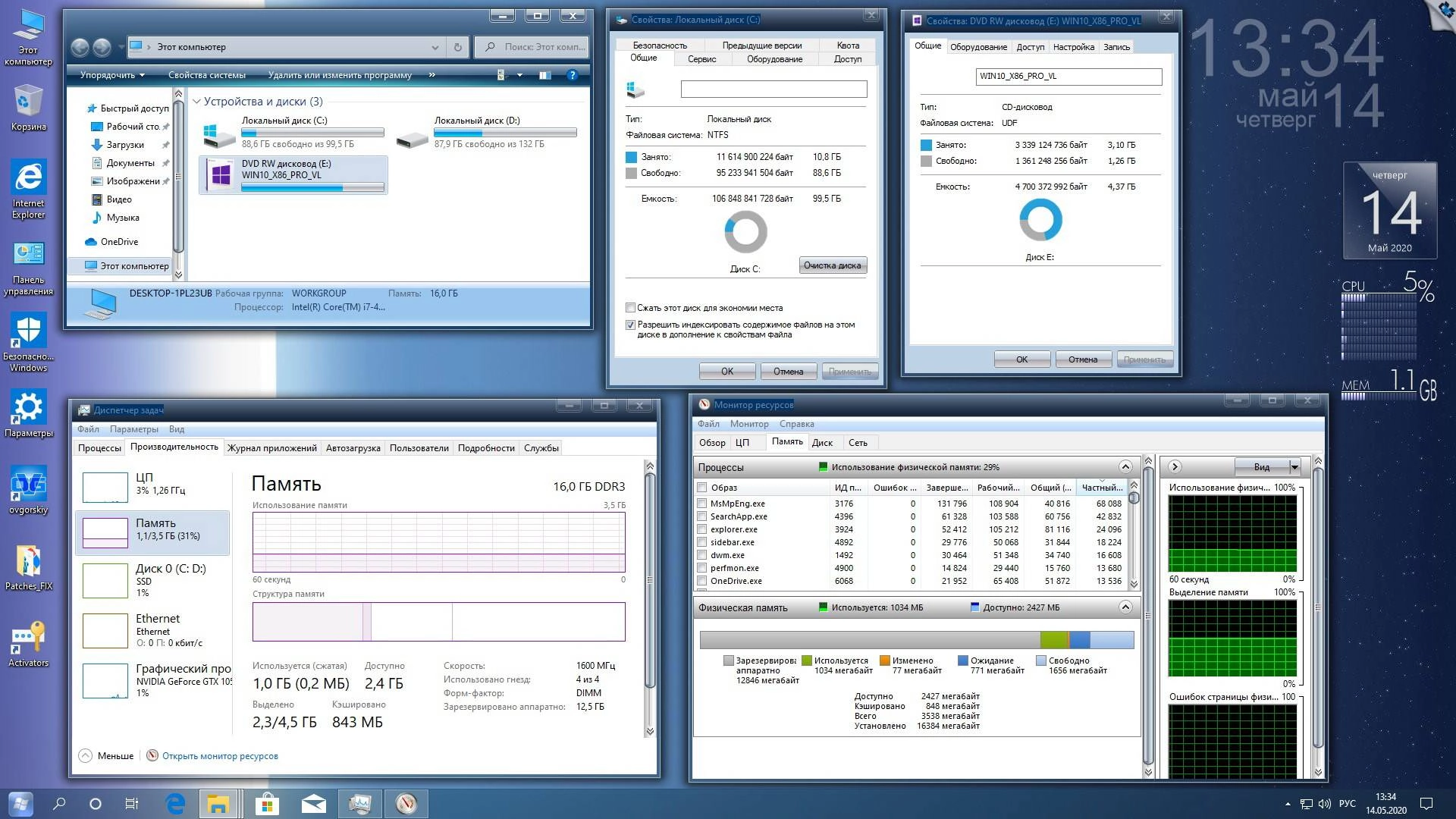Click the help question-mark icon in Explorer toolbar
The image size is (1456, 819).
click(x=572, y=75)
